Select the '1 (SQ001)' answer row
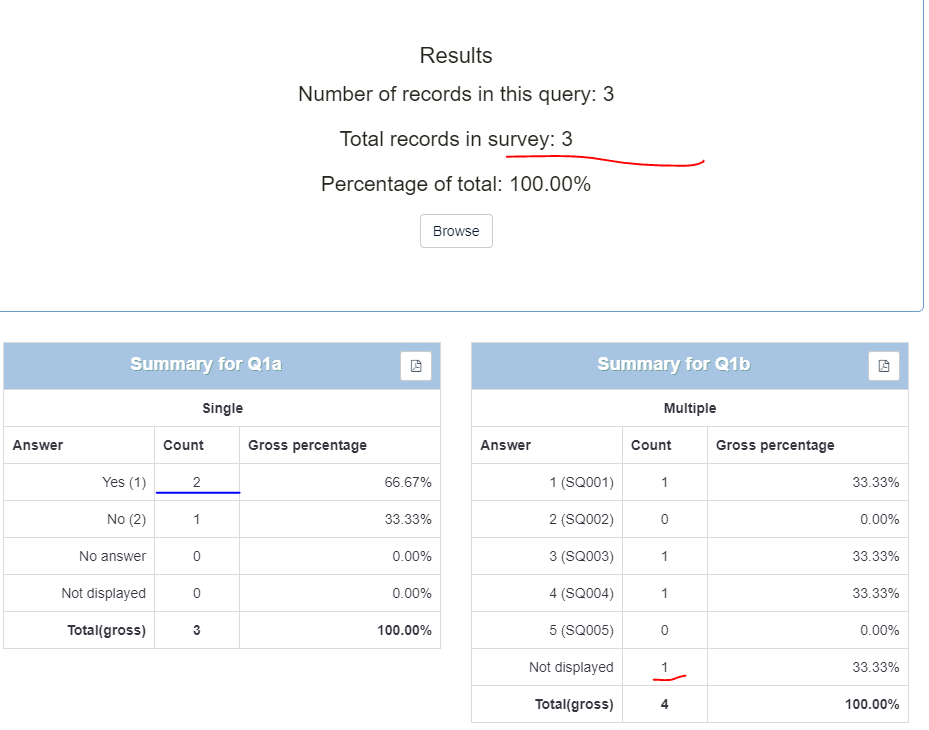Viewport: 929px width, 730px height. coord(581,482)
